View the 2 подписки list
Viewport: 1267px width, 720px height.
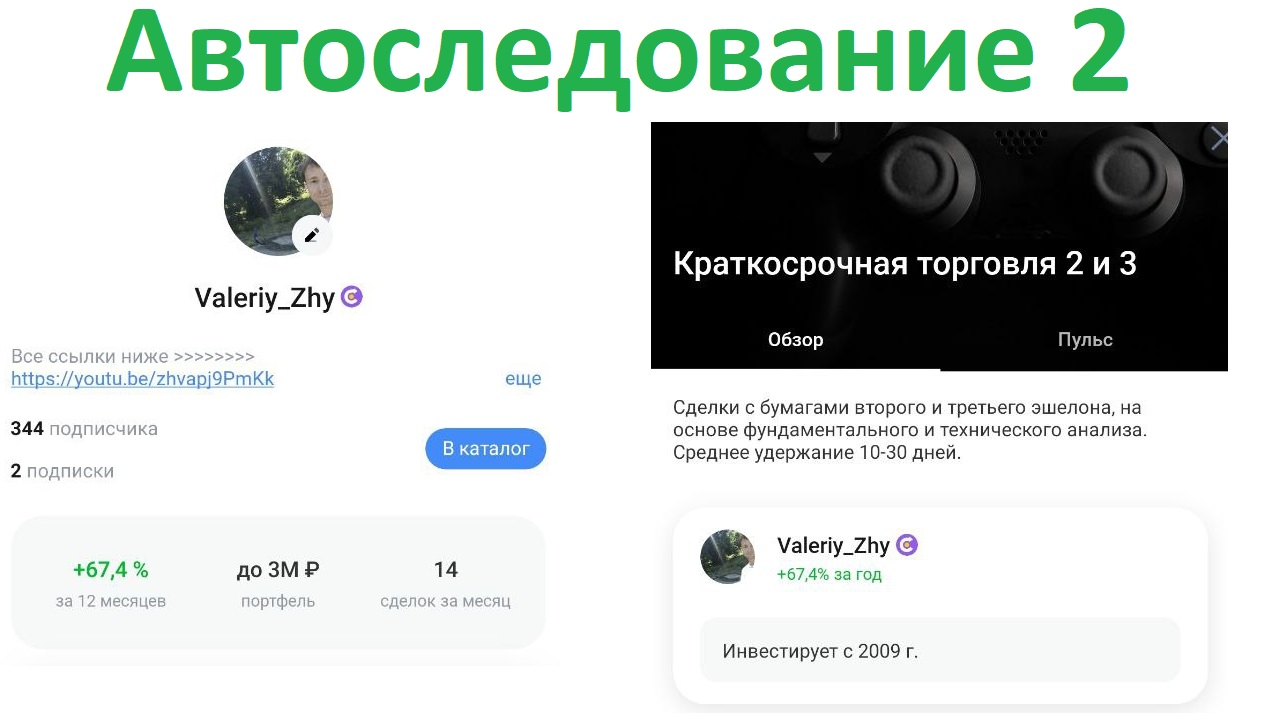[x=62, y=471]
